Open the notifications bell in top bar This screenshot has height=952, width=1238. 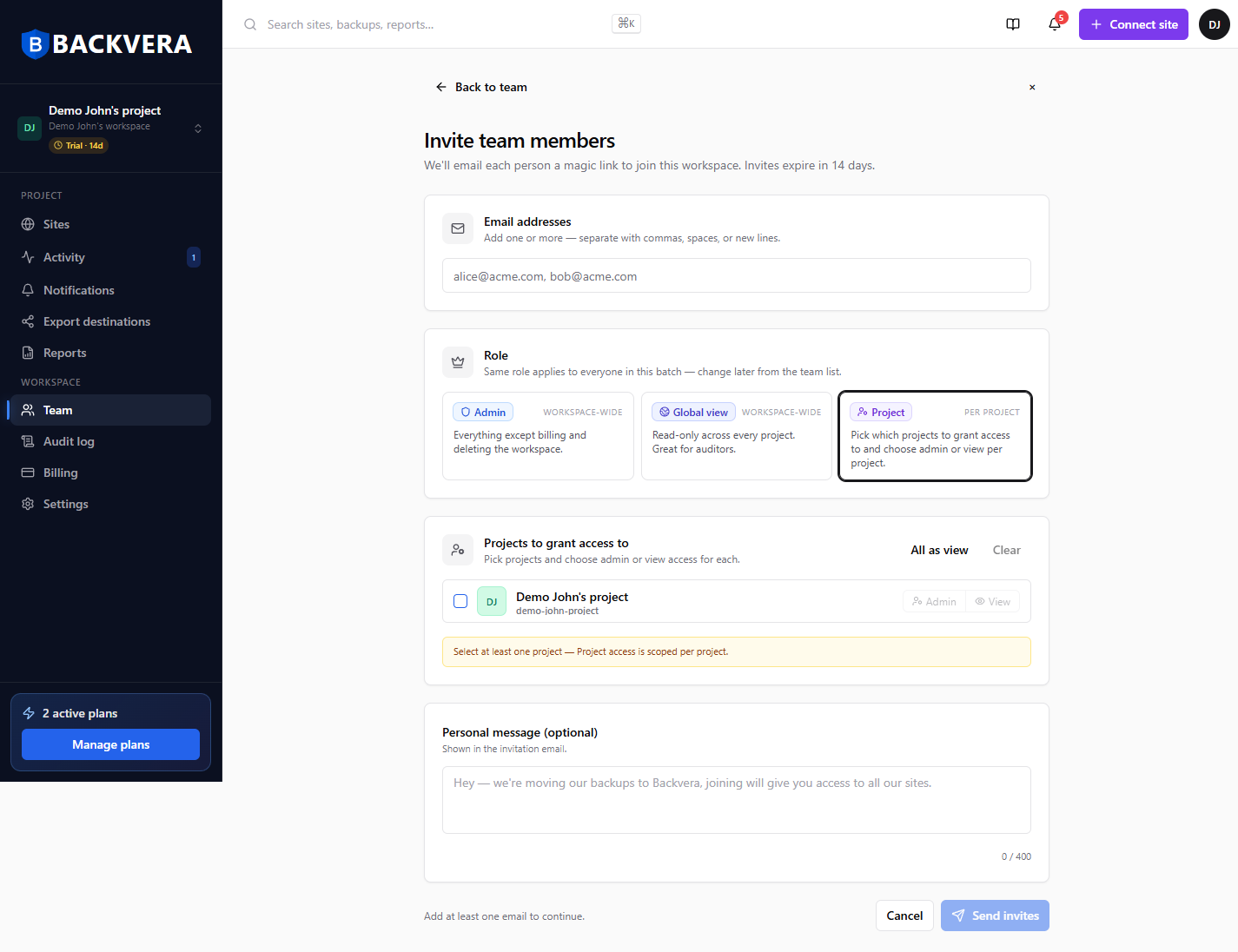(x=1055, y=24)
